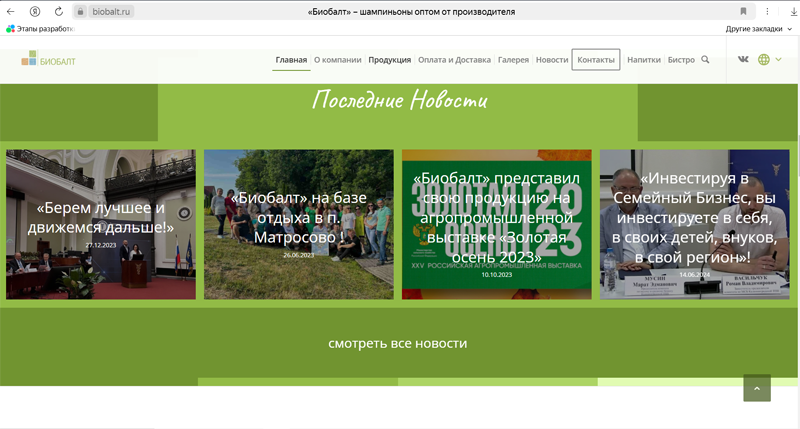Open the browser three-dot menu
This screenshot has width=800, height=429.
pos(767,11)
